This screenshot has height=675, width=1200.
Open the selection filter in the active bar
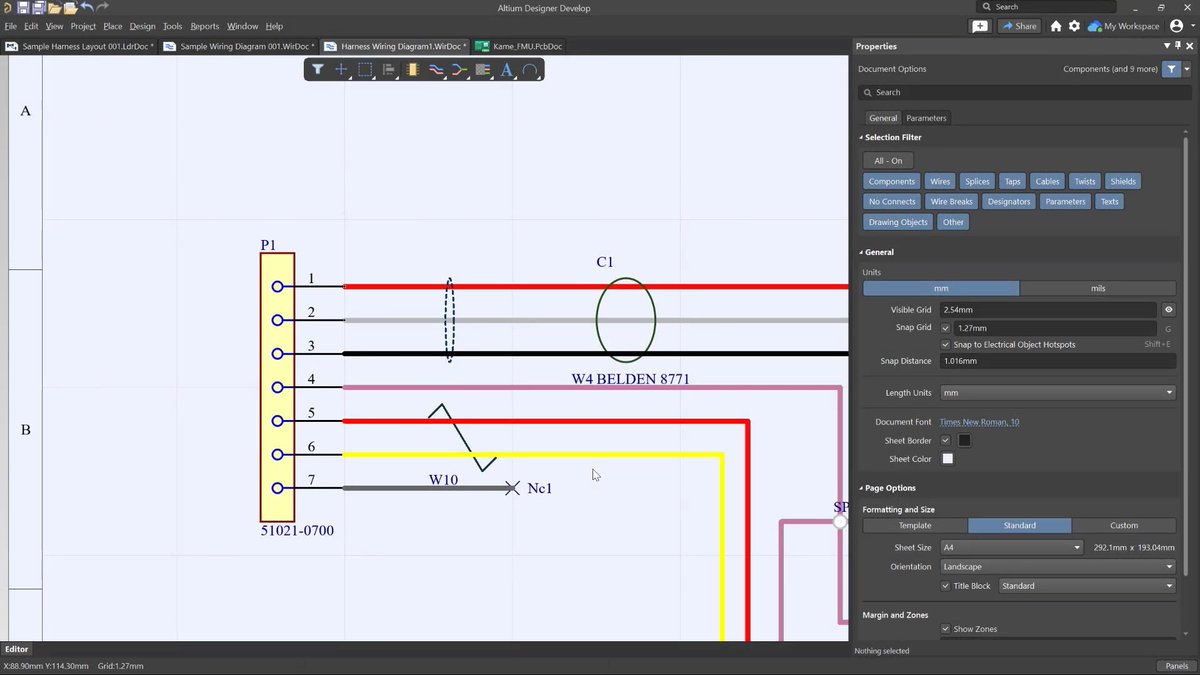point(317,70)
